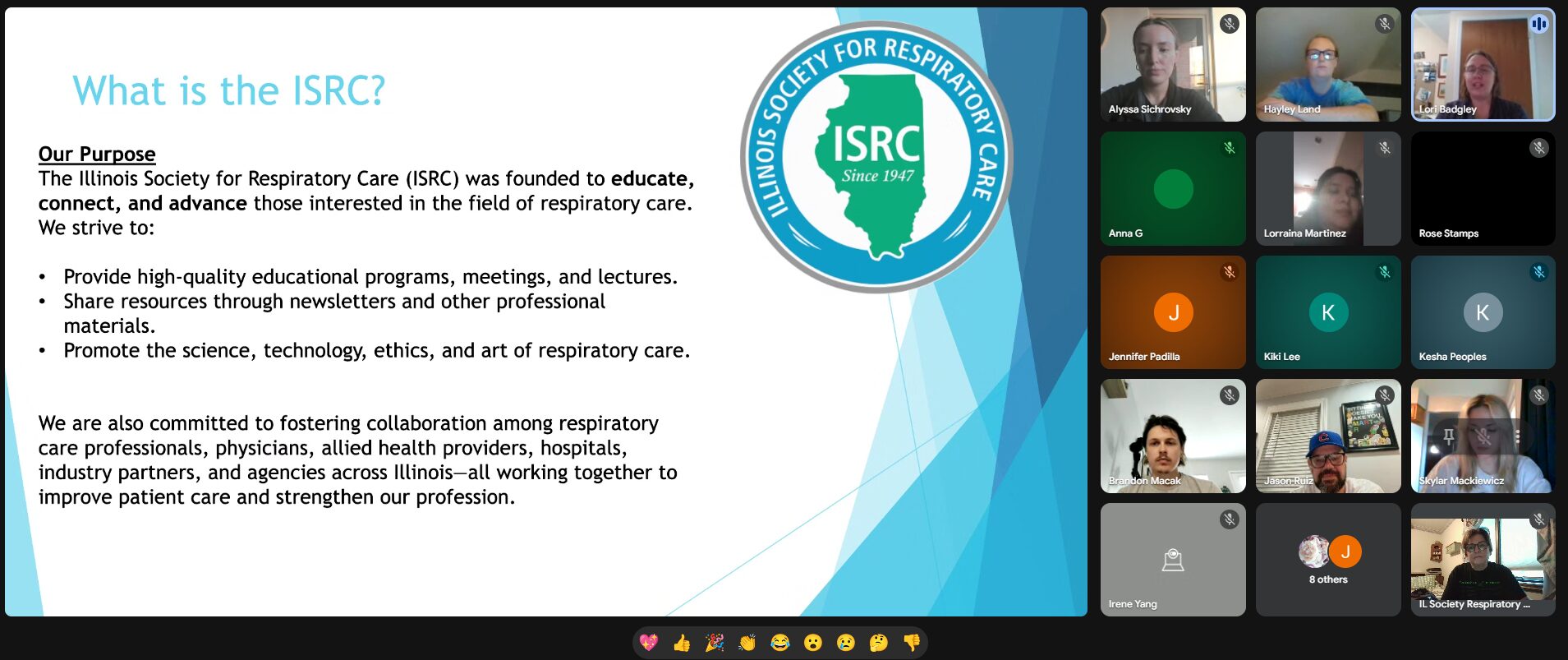Open more options on Skylar Mackiewicz's tile
Viewport: 1568px width, 660px height.
(1518, 436)
